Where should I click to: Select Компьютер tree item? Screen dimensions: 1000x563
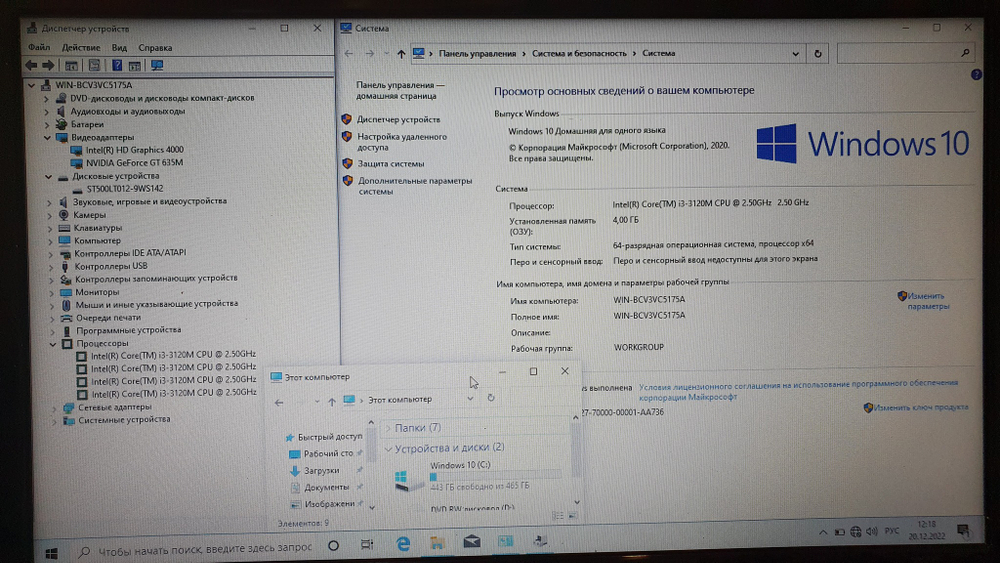97,240
